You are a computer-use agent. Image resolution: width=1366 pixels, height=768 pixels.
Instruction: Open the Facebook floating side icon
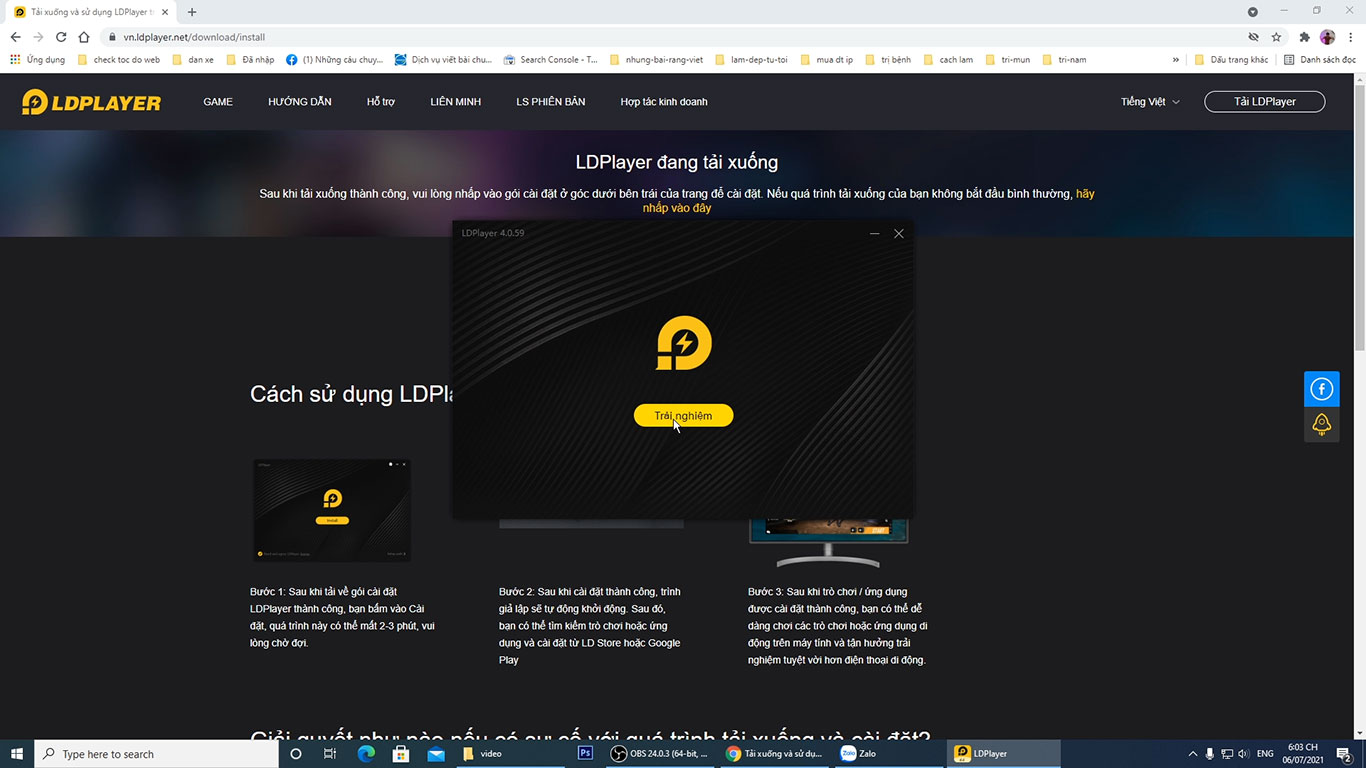click(x=1321, y=389)
